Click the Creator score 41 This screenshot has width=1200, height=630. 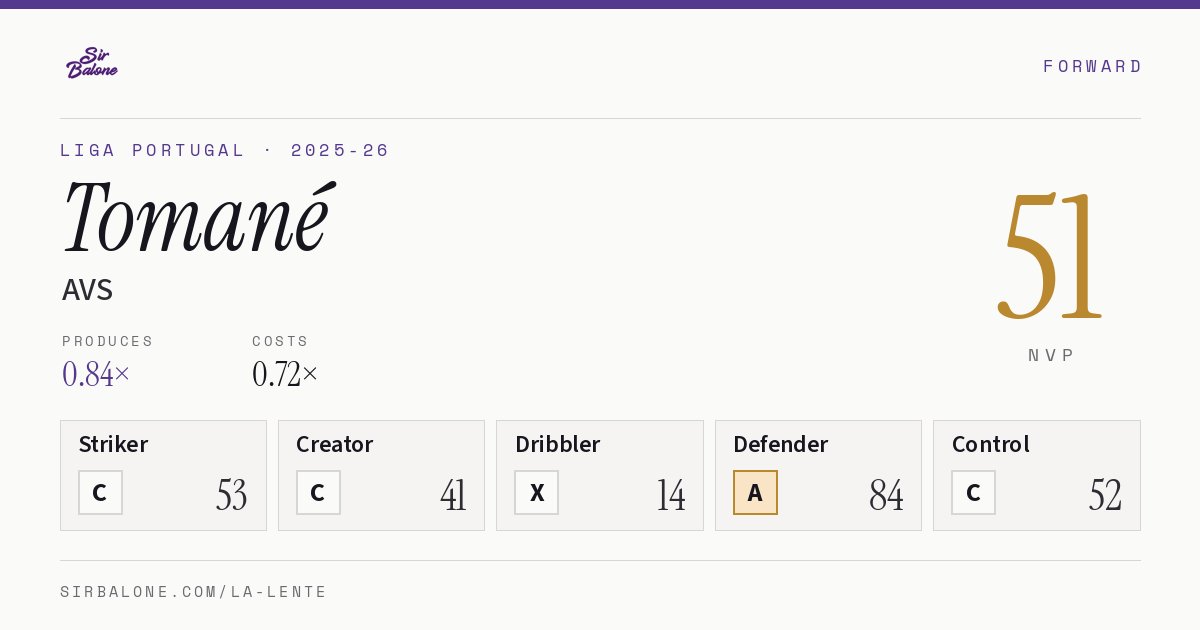tap(453, 495)
